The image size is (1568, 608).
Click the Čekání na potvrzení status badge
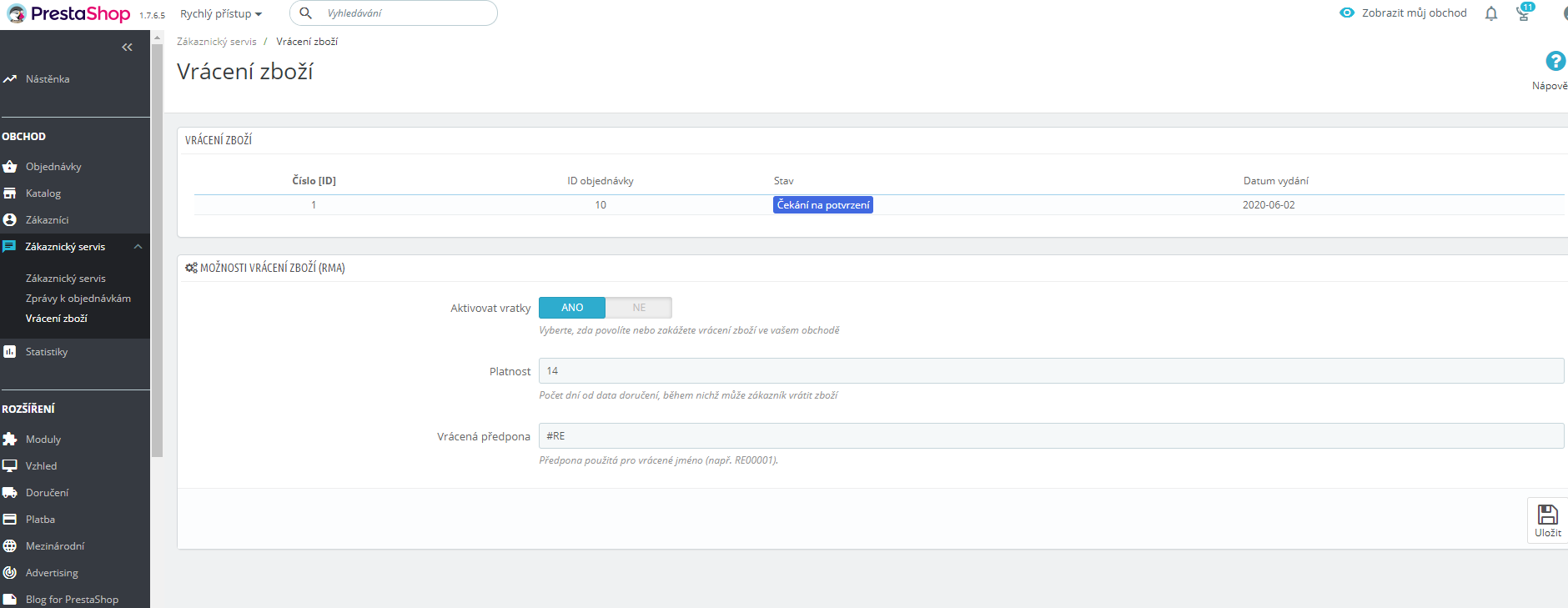(823, 205)
